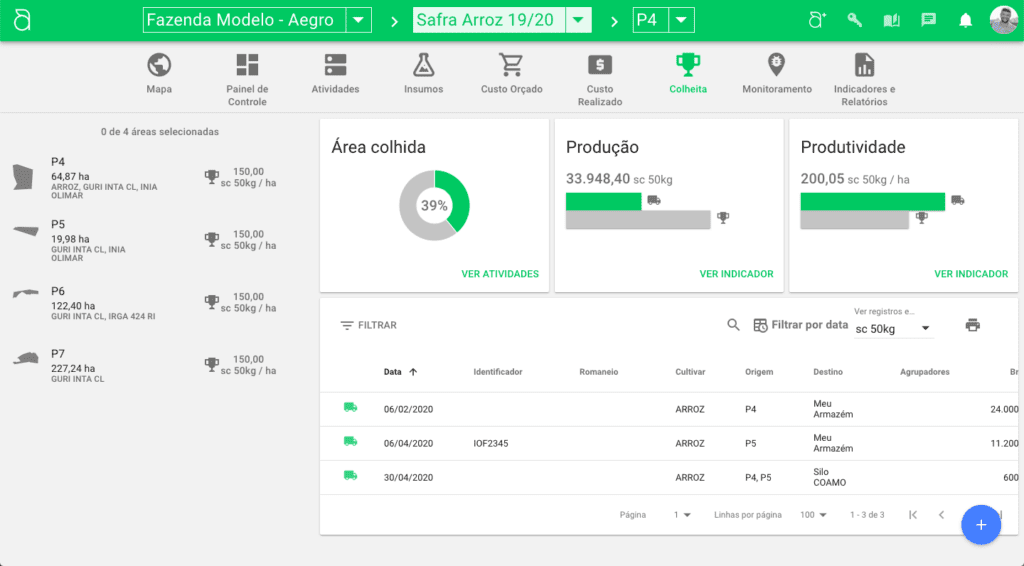
Task: Open the Monitoramento tab
Action: tap(776, 74)
